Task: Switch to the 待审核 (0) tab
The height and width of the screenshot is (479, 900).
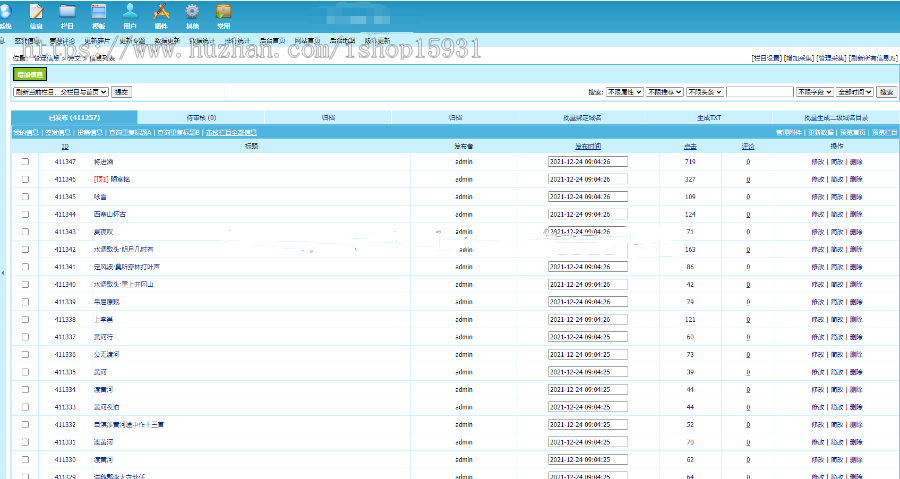Action: (201, 118)
